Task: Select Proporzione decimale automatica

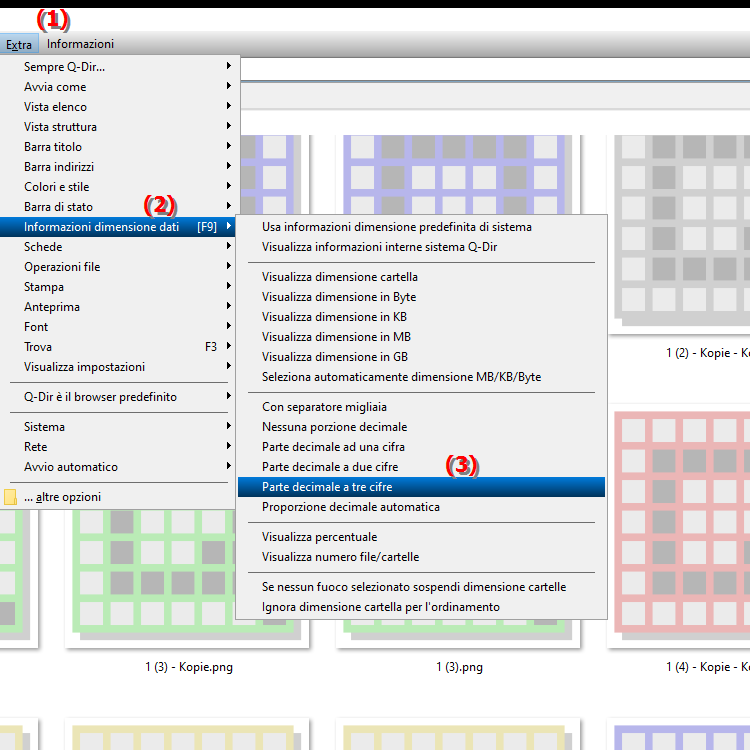Action: 421,507
